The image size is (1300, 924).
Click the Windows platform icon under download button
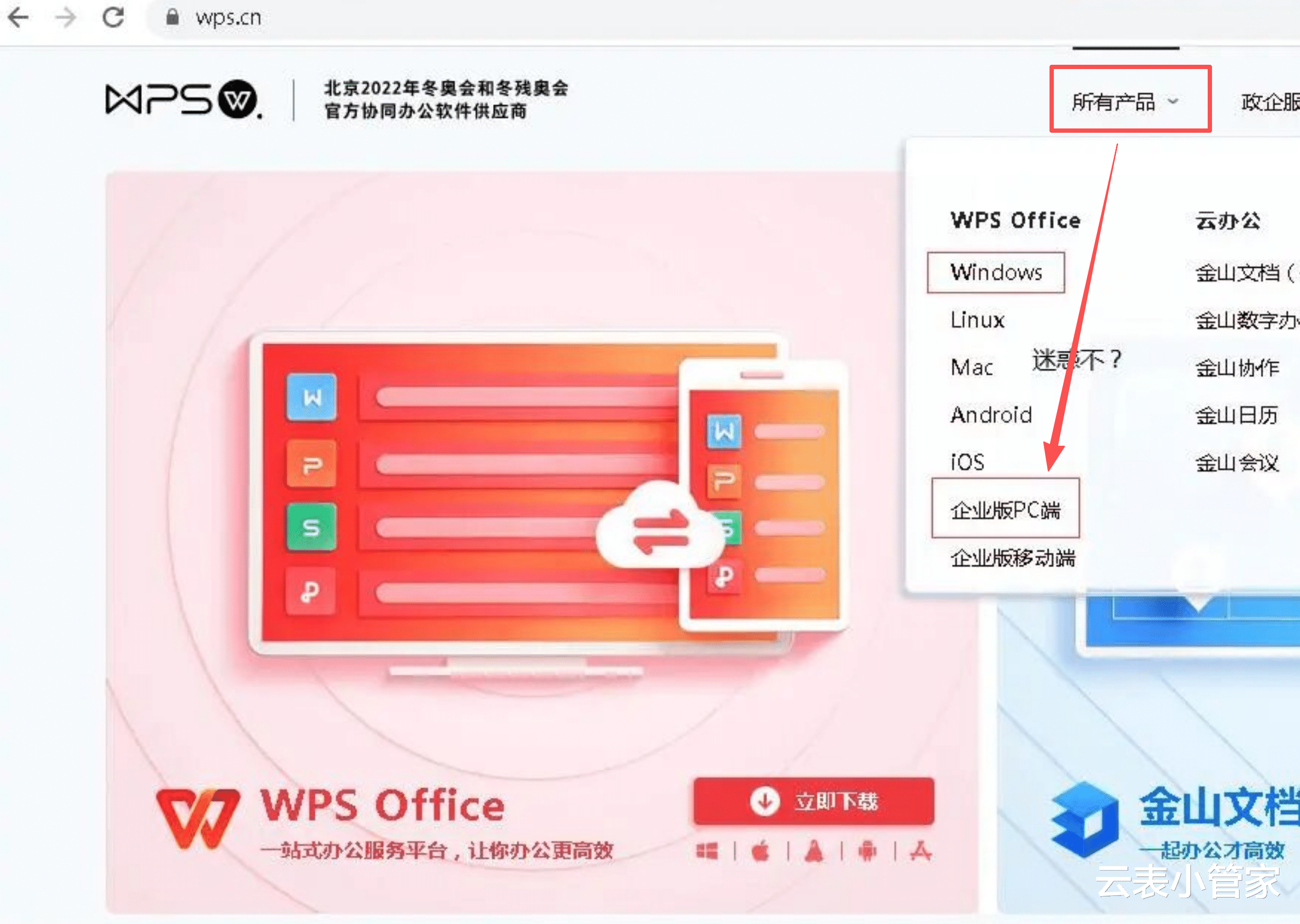coord(707,852)
